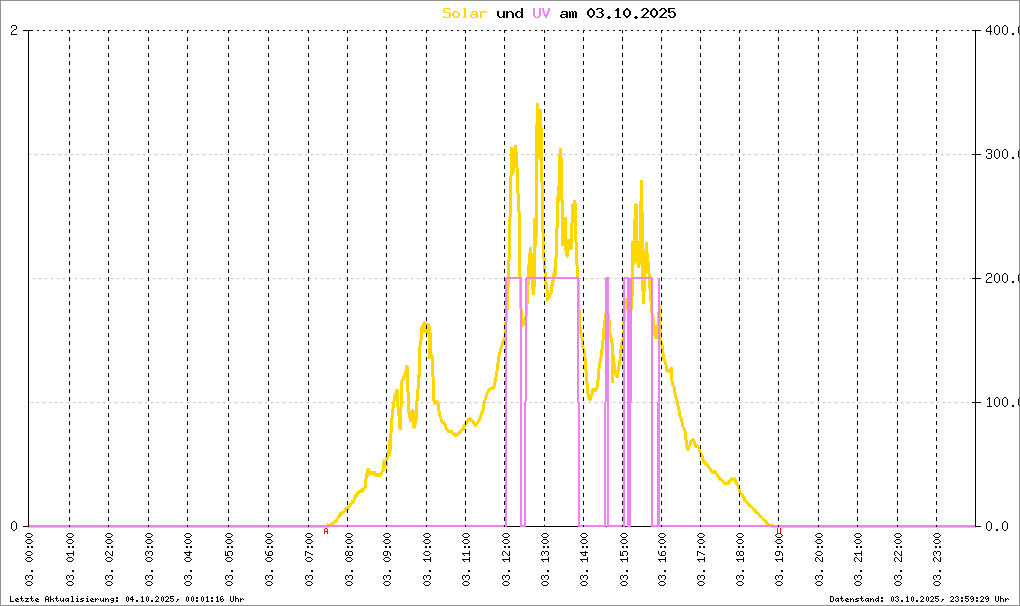Click the "Datenstand" timestamp in footer
1020x606 pixels.
[x=919, y=598]
